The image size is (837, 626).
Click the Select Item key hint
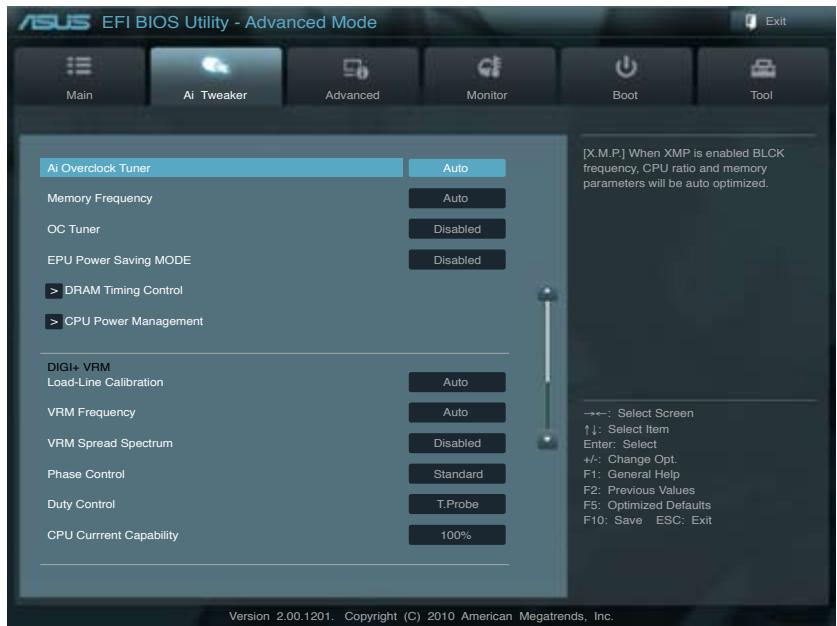click(626, 429)
